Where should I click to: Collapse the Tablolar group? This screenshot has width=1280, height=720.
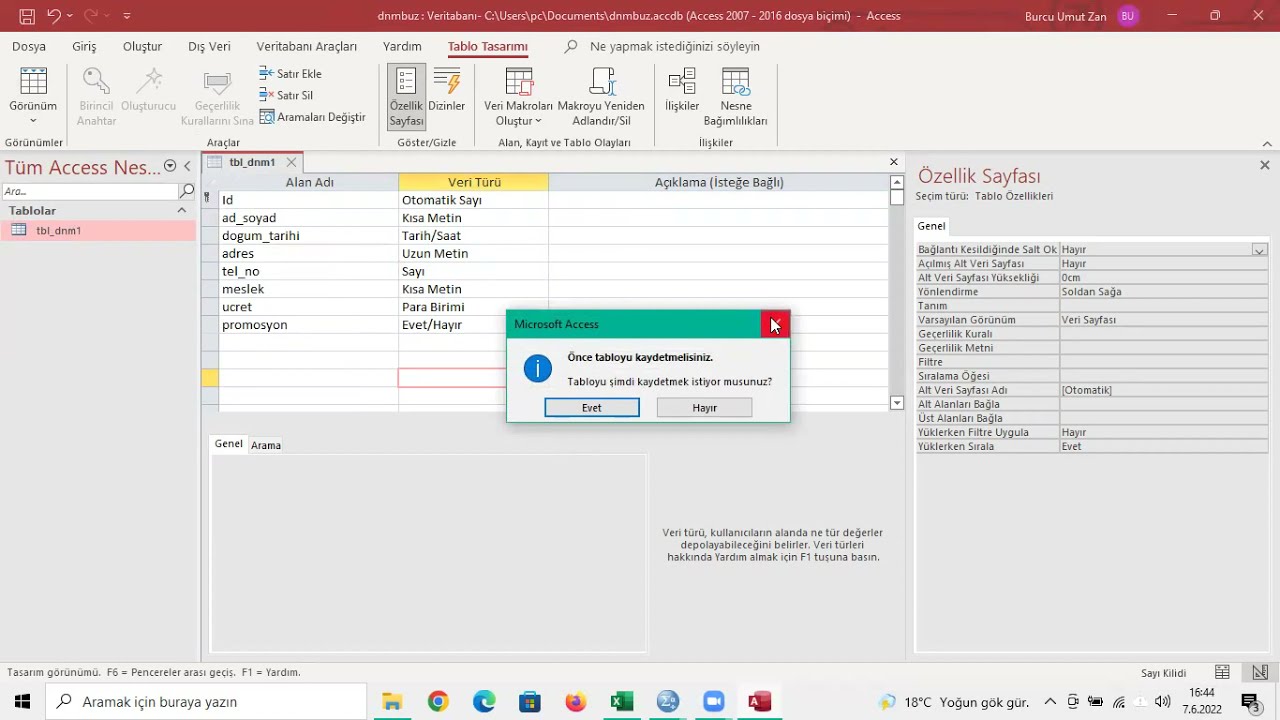(x=182, y=210)
